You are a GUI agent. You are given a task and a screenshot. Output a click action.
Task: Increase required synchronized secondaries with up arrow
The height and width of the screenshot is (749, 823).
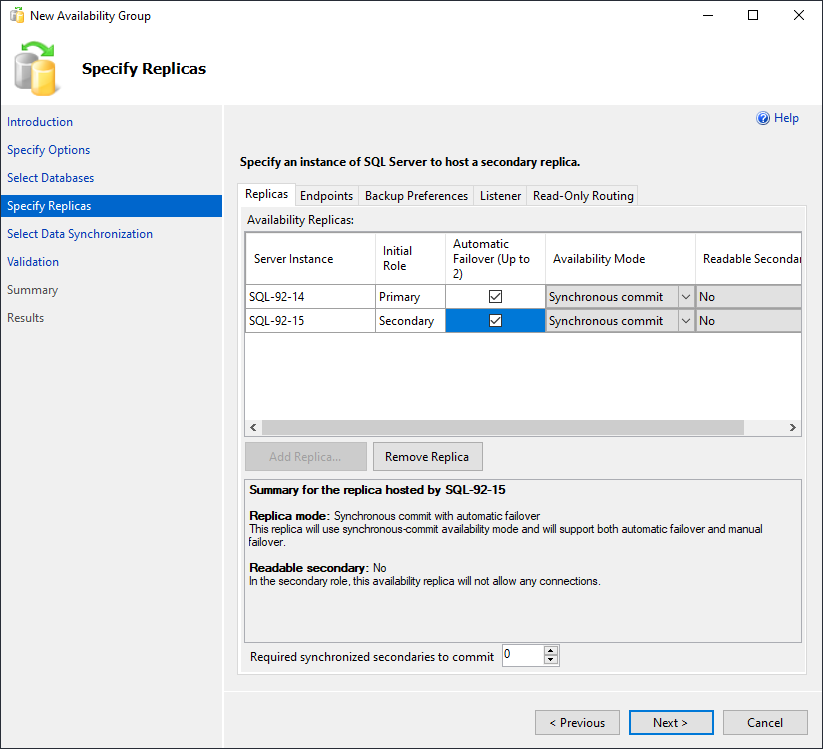pos(550,651)
